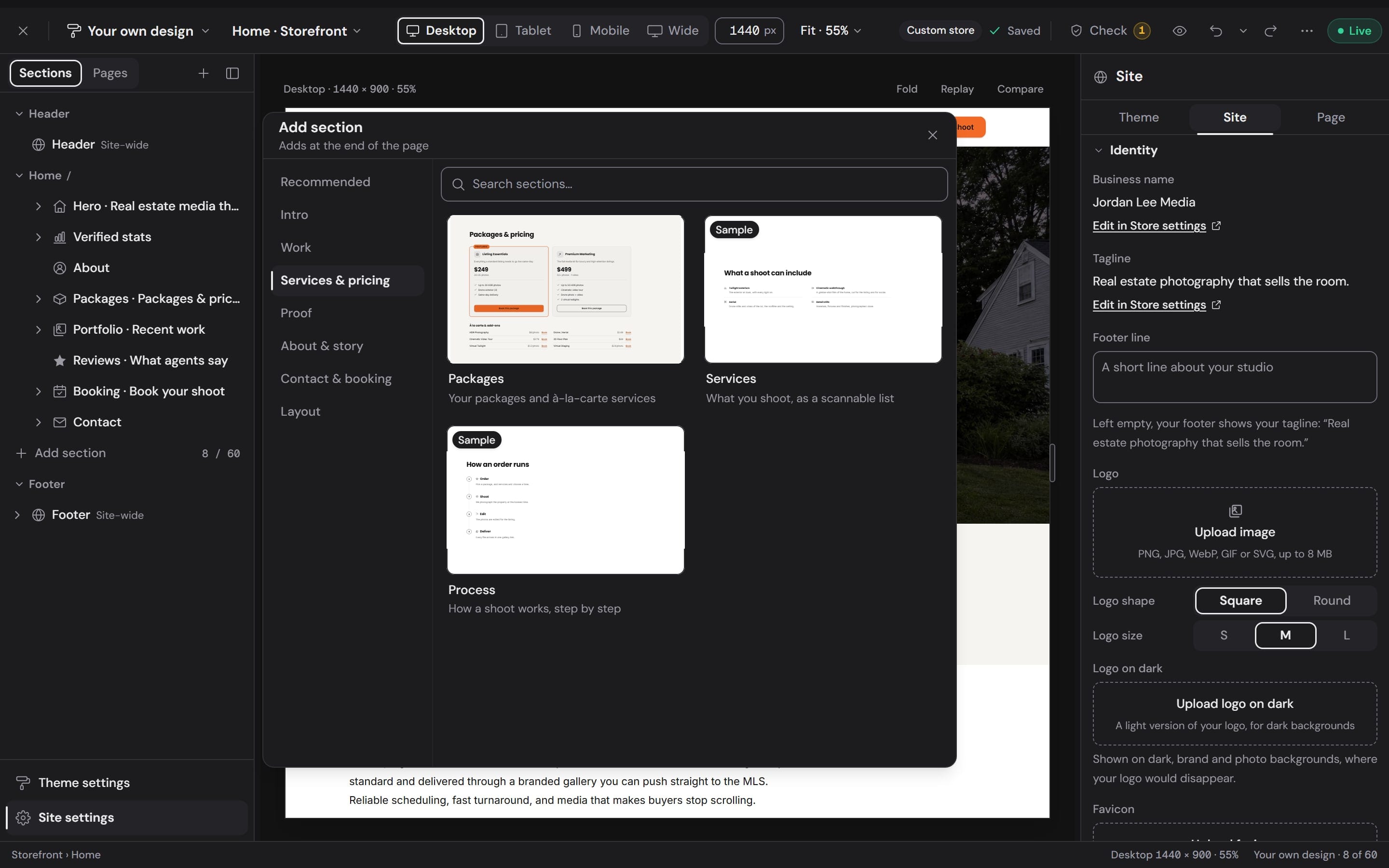Open the undo history dropdown chevron
This screenshot has width=1389, height=868.
click(x=1243, y=31)
